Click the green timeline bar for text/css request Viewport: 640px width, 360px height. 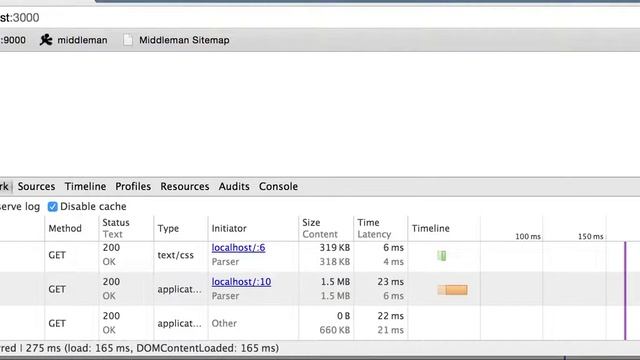[x=442, y=256]
